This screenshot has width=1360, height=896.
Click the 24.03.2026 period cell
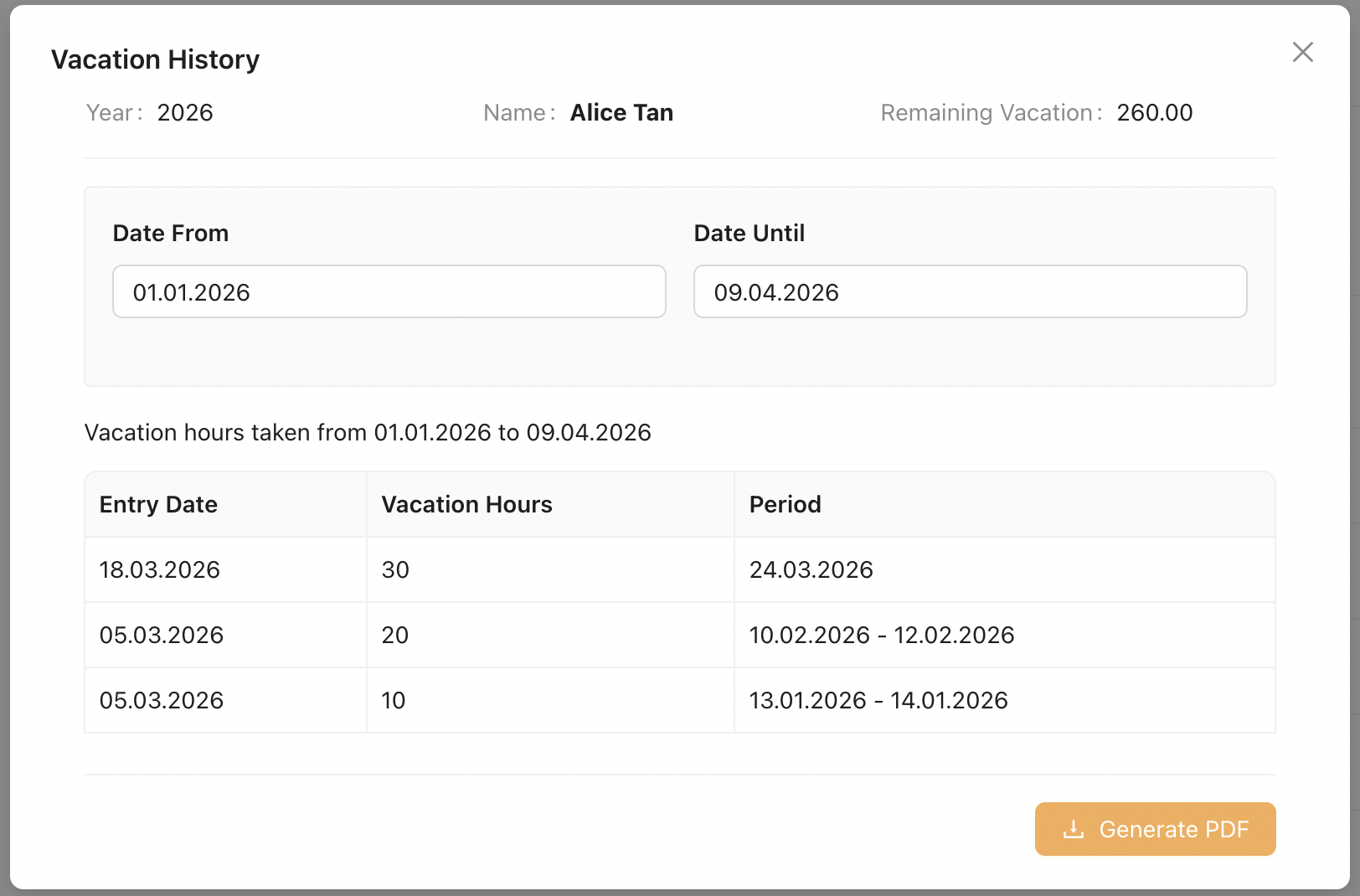coord(811,569)
